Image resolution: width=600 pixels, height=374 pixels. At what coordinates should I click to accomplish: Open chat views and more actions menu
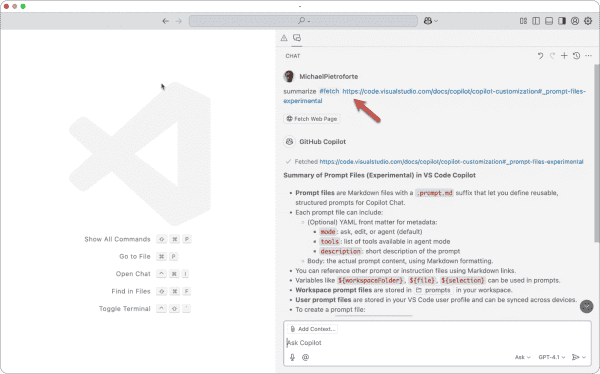(589, 56)
